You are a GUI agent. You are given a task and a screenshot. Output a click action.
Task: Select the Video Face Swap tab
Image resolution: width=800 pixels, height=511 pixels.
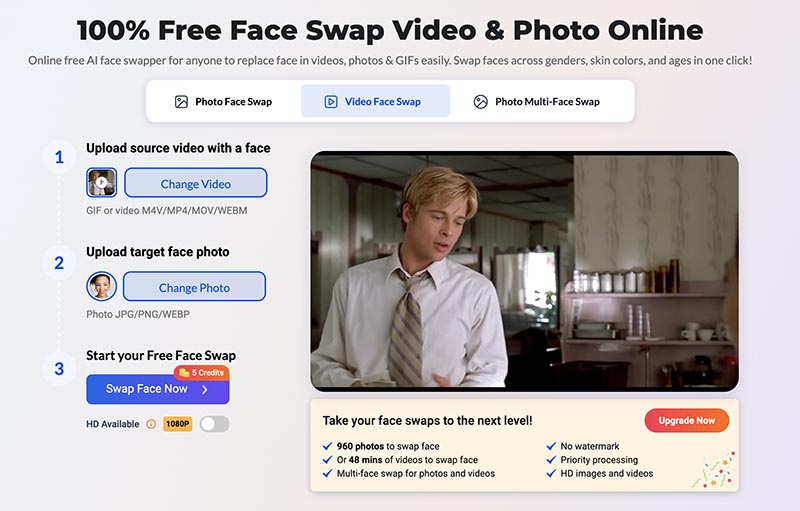(376, 101)
